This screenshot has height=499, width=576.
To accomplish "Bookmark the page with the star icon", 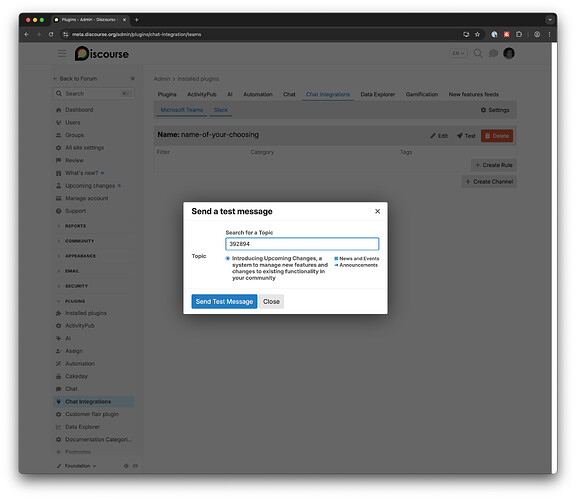I will (477, 35).
